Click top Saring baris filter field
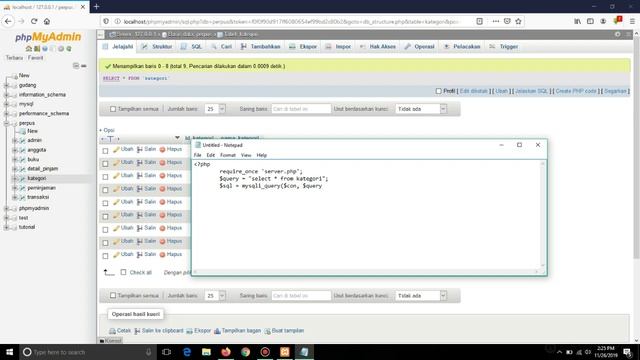This screenshot has height=360, width=640. pos(301,109)
